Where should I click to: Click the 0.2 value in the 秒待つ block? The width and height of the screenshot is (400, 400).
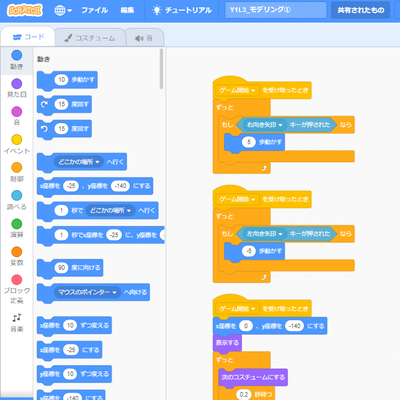point(244,395)
